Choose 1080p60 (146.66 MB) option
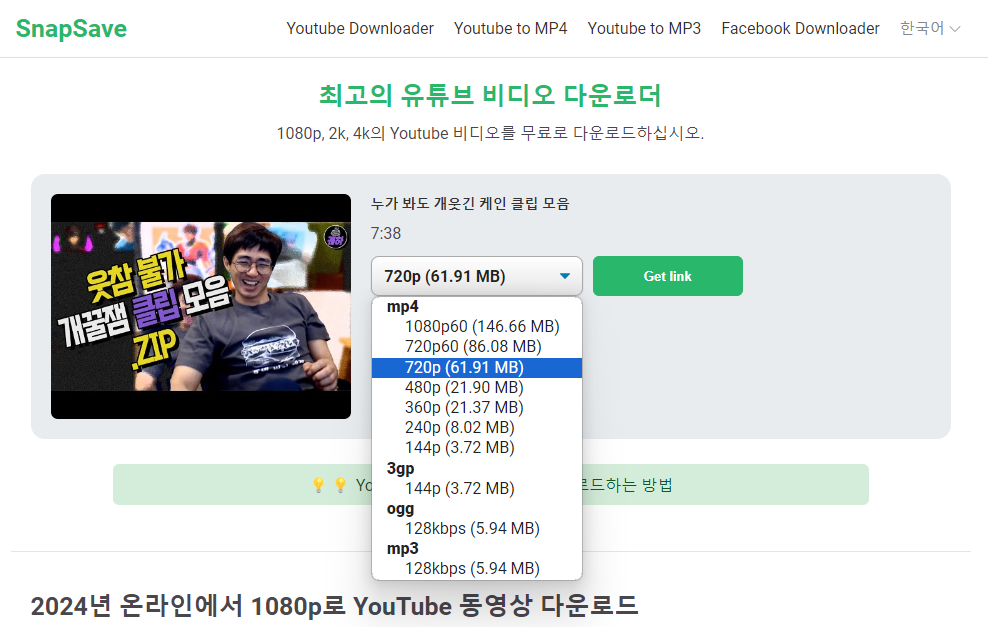 (477, 326)
